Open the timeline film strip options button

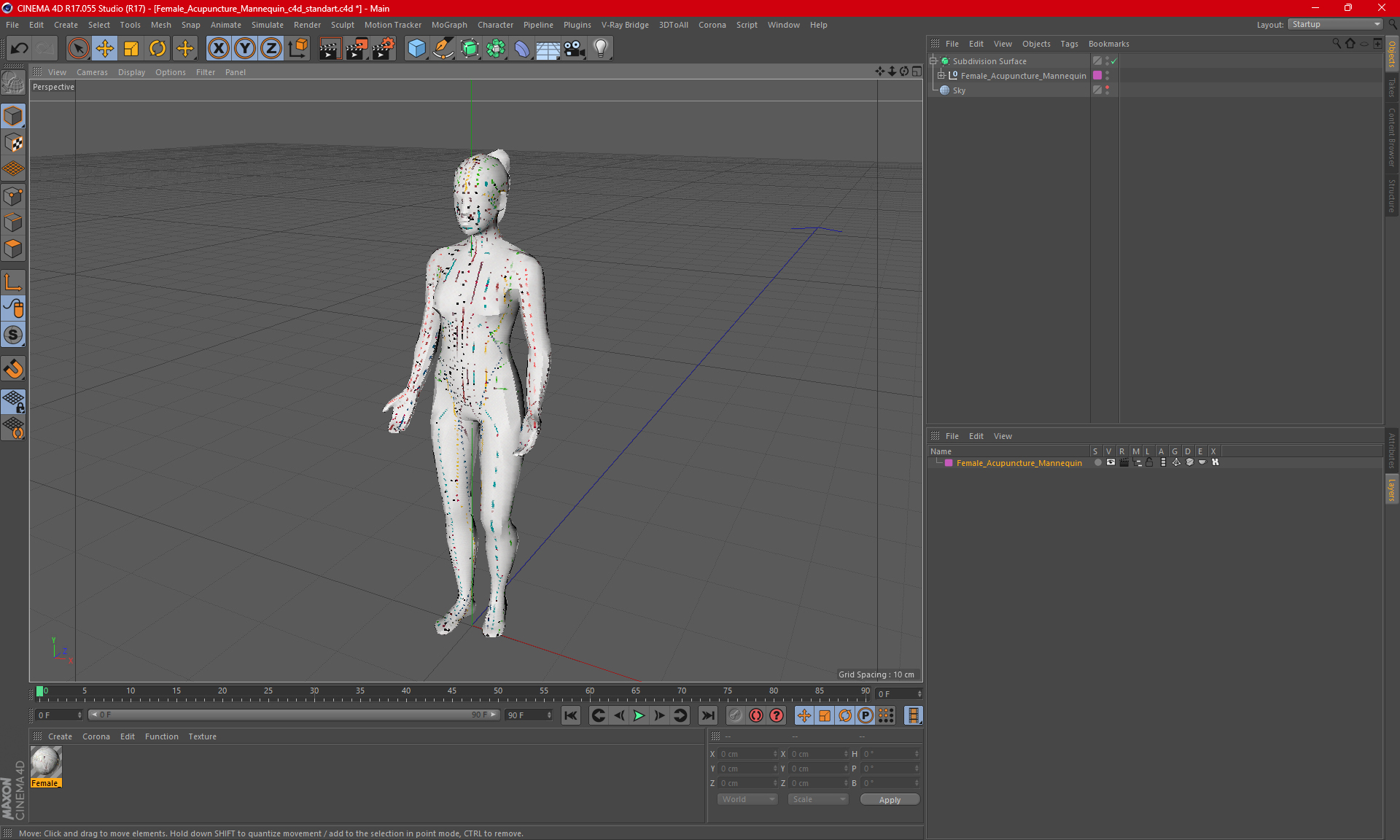(x=913, y=715)
